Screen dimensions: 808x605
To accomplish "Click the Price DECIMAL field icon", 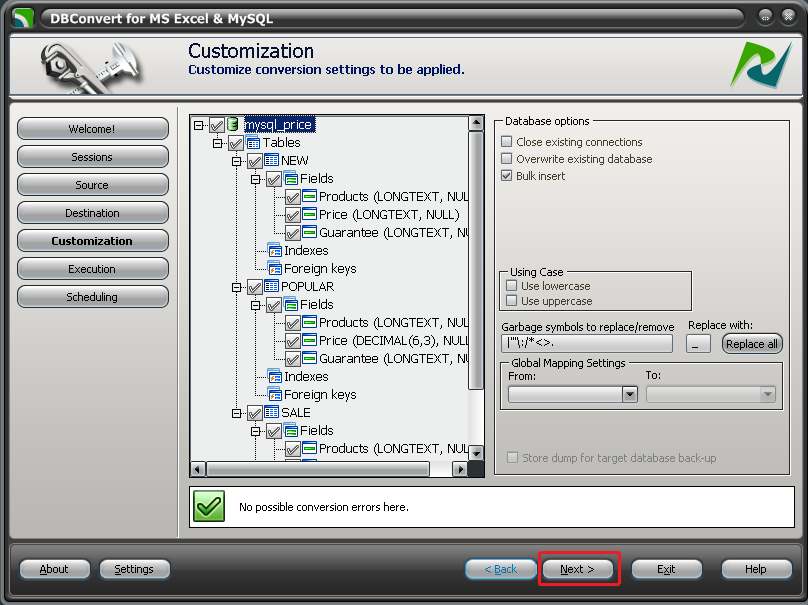I will coord(309,340).
